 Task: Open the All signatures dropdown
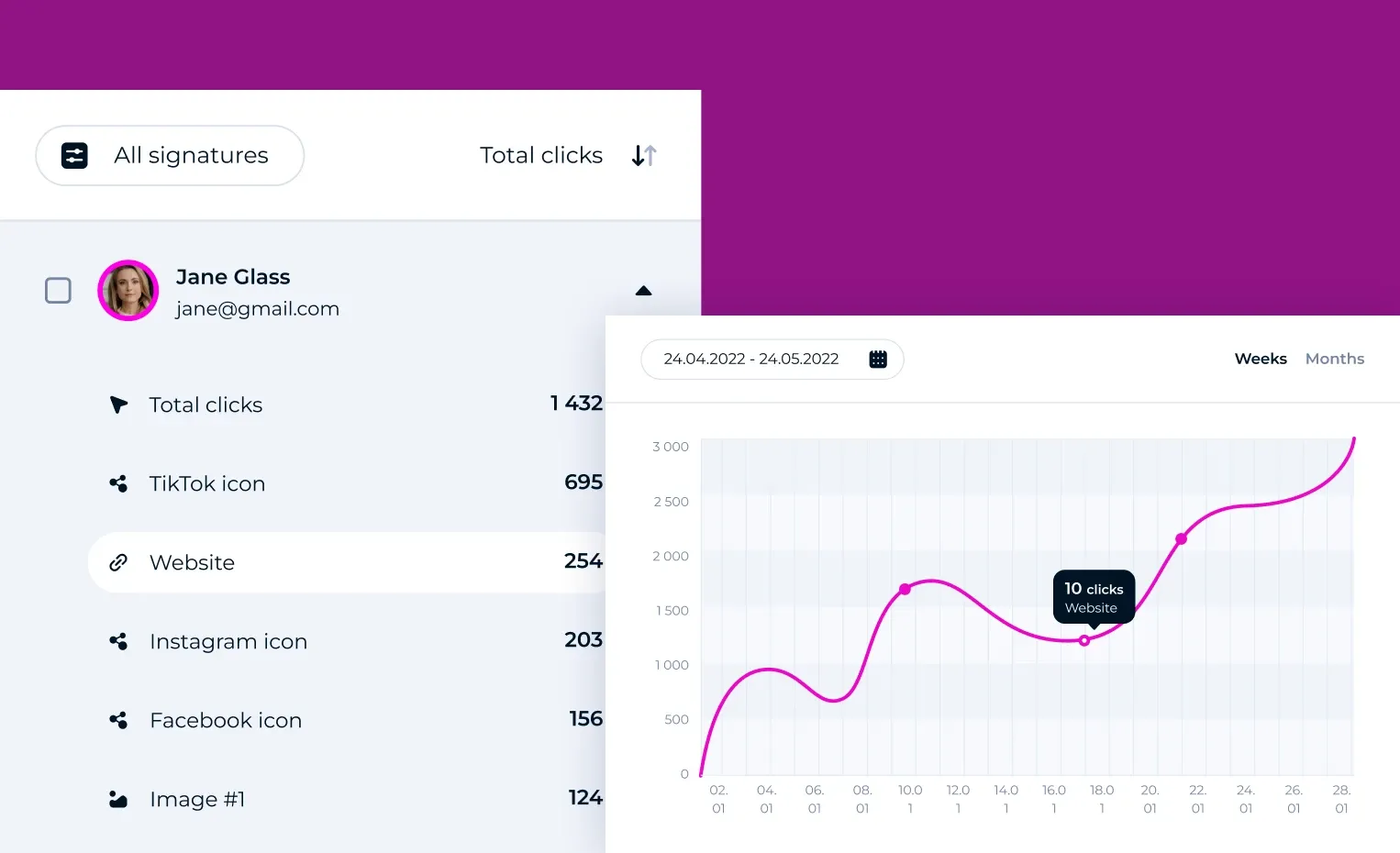point(169,155)
